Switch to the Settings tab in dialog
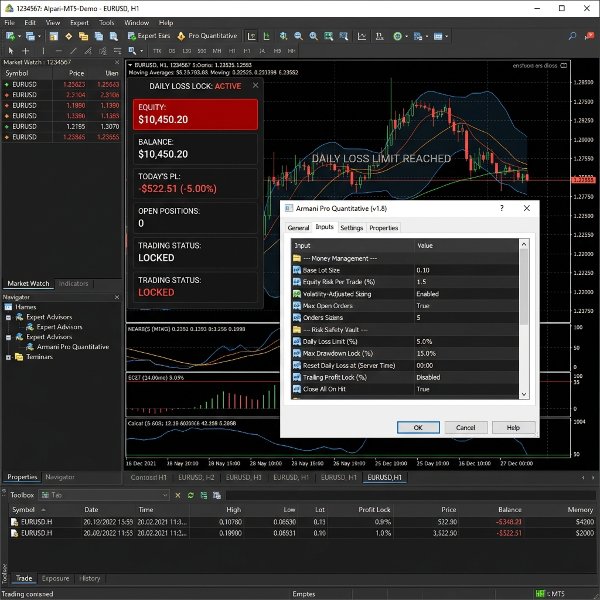The height and width of the screenshot is (600, 600). 351,228
